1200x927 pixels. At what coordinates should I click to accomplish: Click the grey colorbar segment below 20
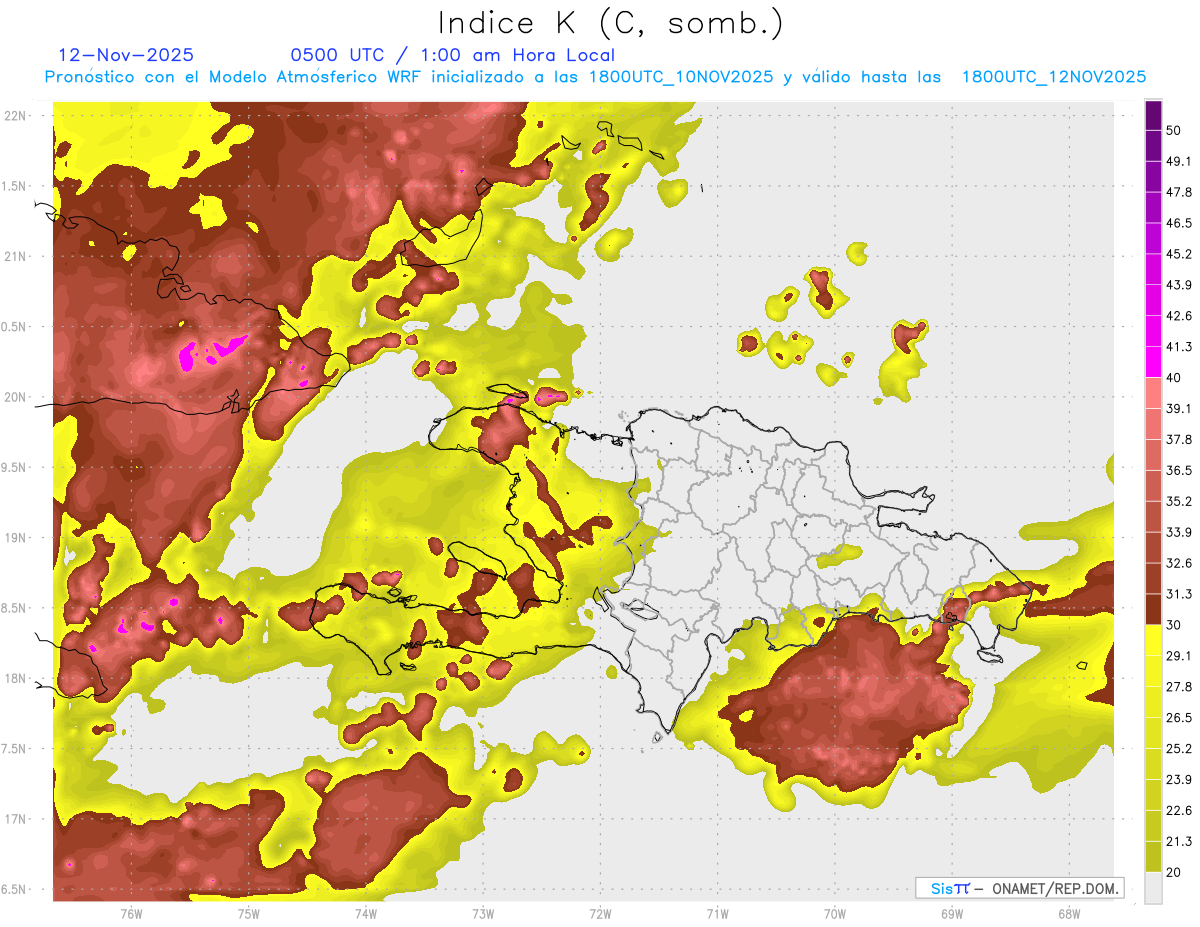click(x=1154, y=888)
